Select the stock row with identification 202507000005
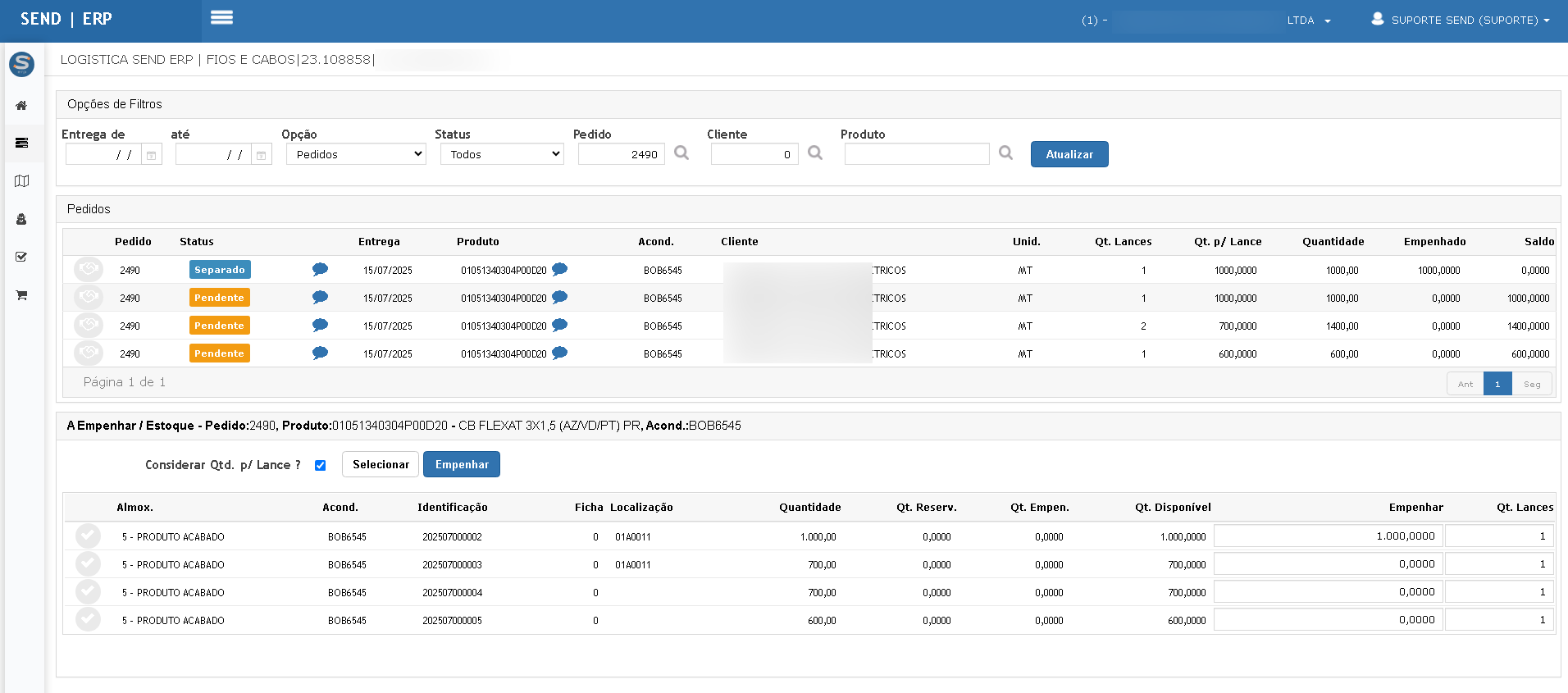The height and width of the screenshot is (693, 1568). click(88, 620)
